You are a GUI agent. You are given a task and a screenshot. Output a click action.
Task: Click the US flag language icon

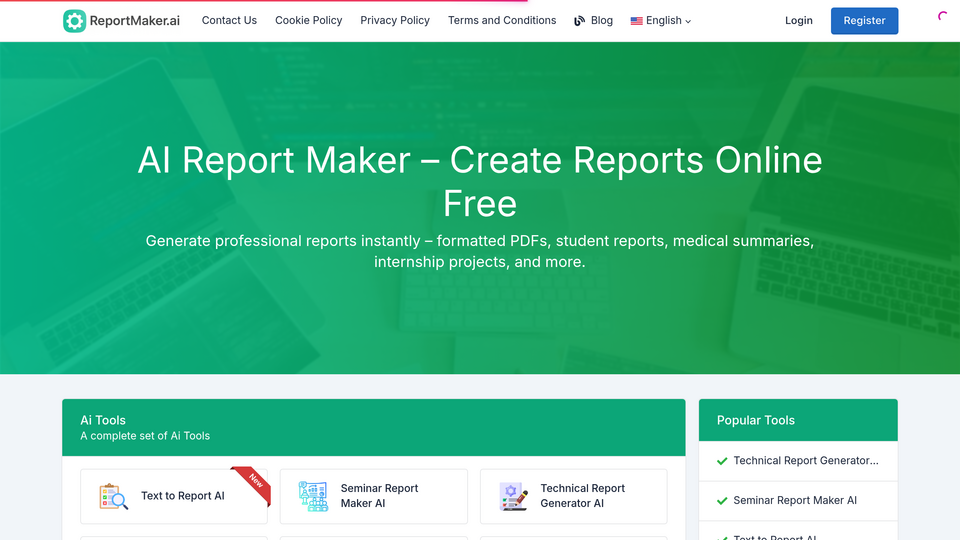637,21
